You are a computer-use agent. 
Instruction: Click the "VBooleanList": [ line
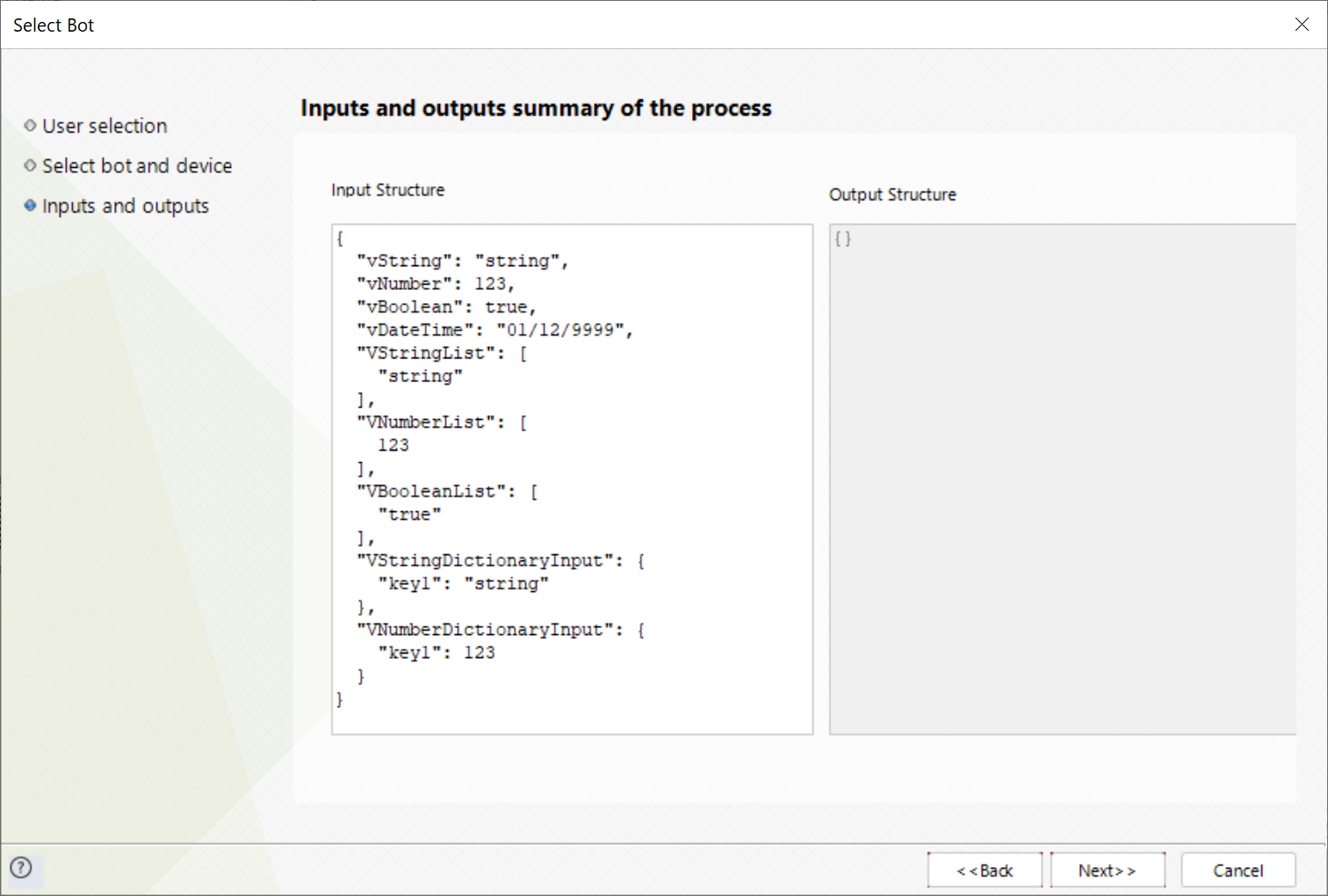coord(447,491)
